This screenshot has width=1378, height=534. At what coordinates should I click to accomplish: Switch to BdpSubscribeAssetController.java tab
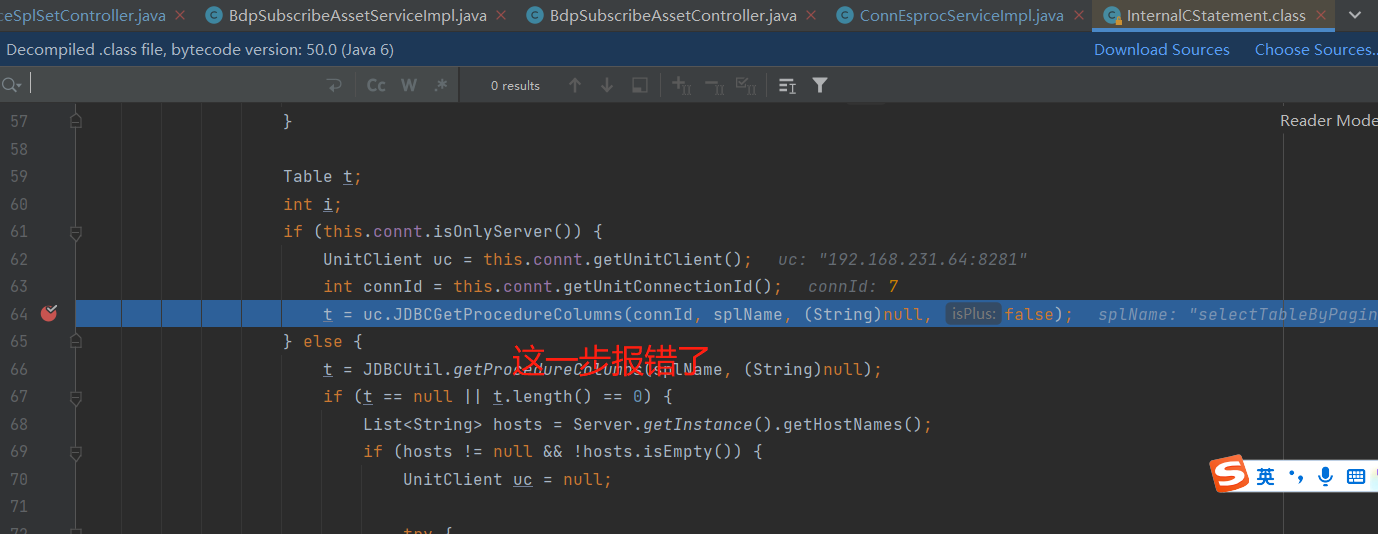tap(672, 15)
